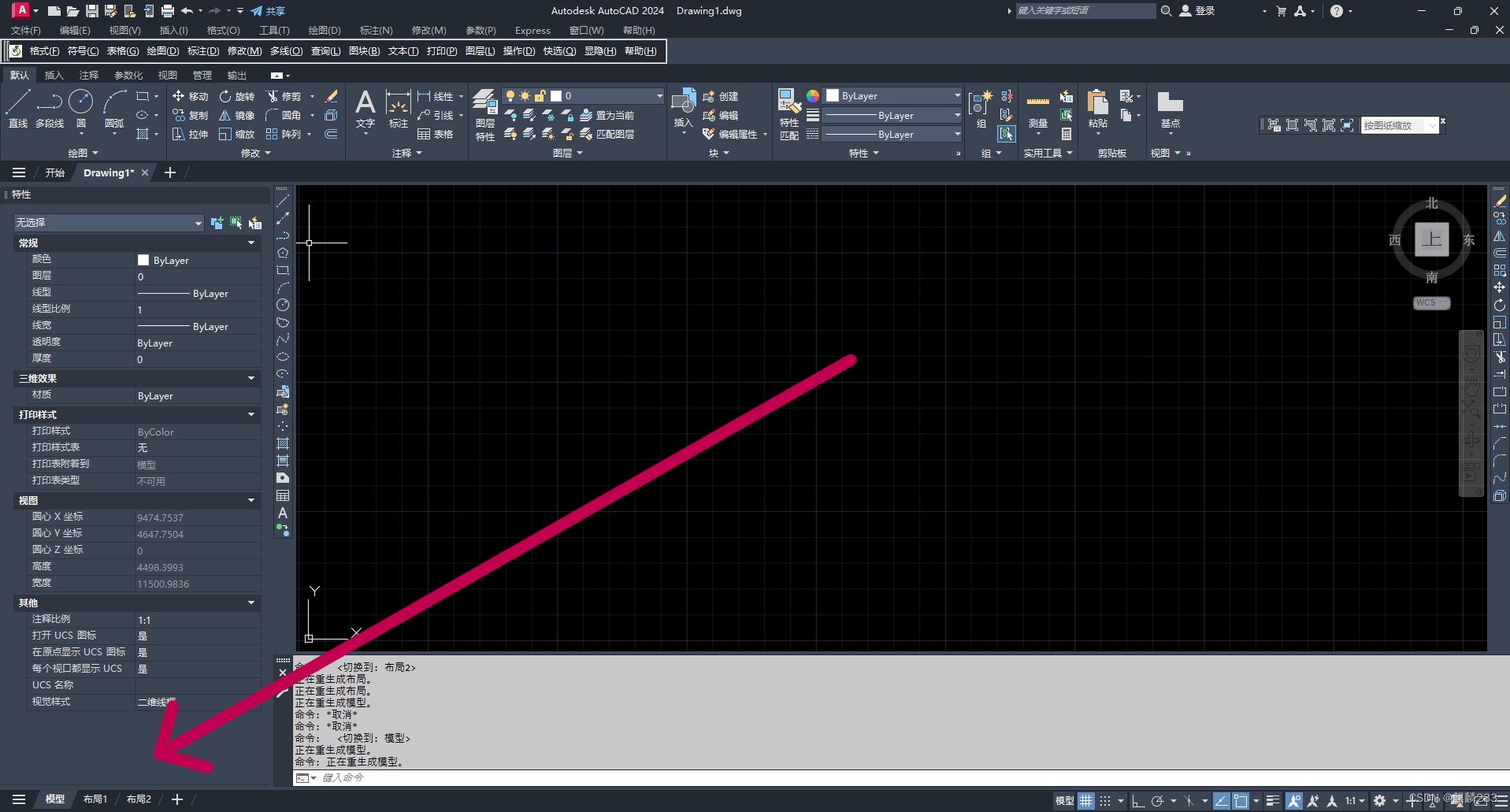
Task: Switch to the 开始 start tab
Action: pos(54,172)
